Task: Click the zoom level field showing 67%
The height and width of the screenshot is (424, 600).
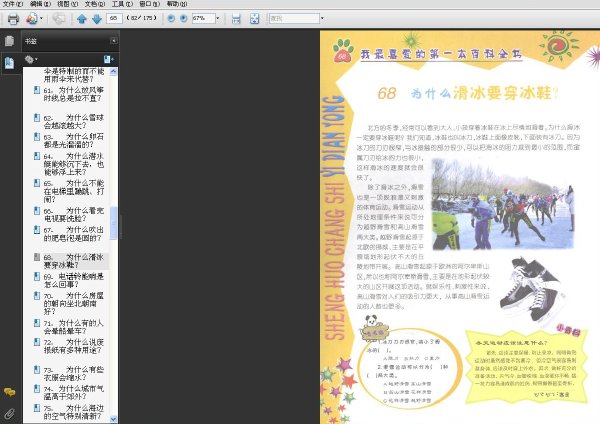Action: (x=203, y=18)
